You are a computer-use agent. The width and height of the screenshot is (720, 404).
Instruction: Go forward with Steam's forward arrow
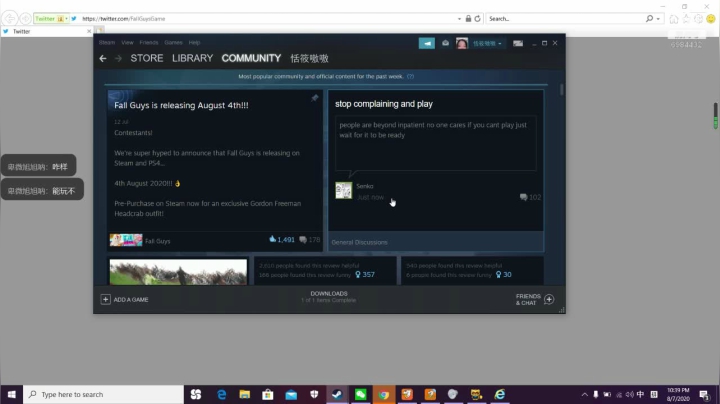[x=118, y=58]
